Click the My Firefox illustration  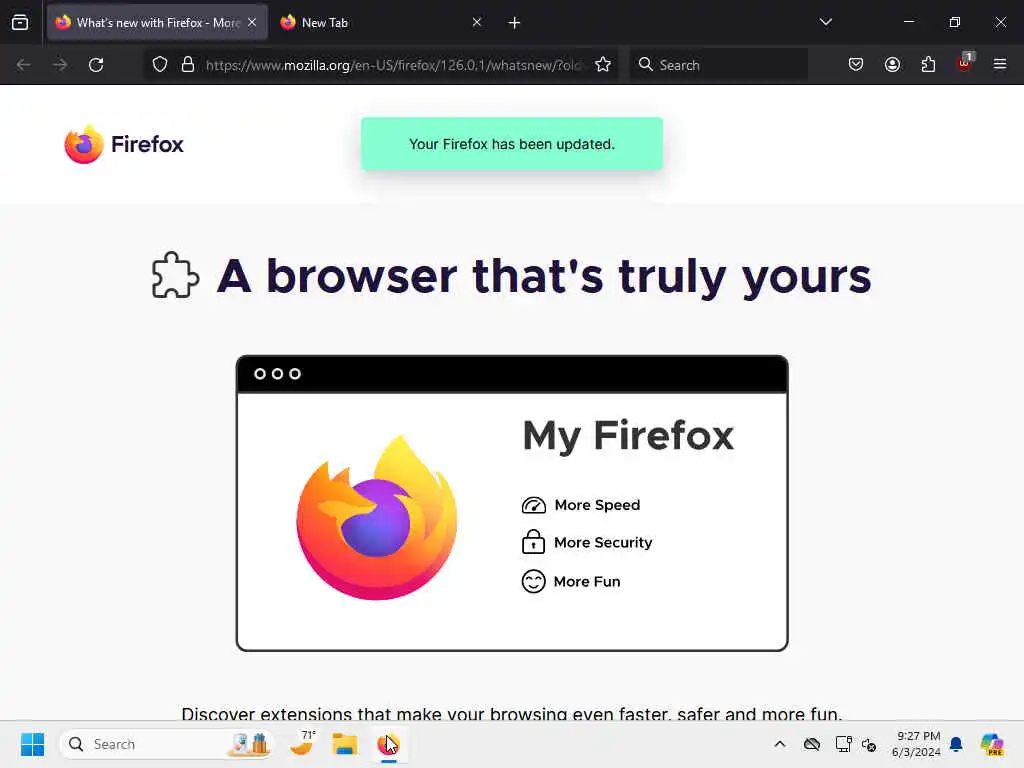point(512,503)
